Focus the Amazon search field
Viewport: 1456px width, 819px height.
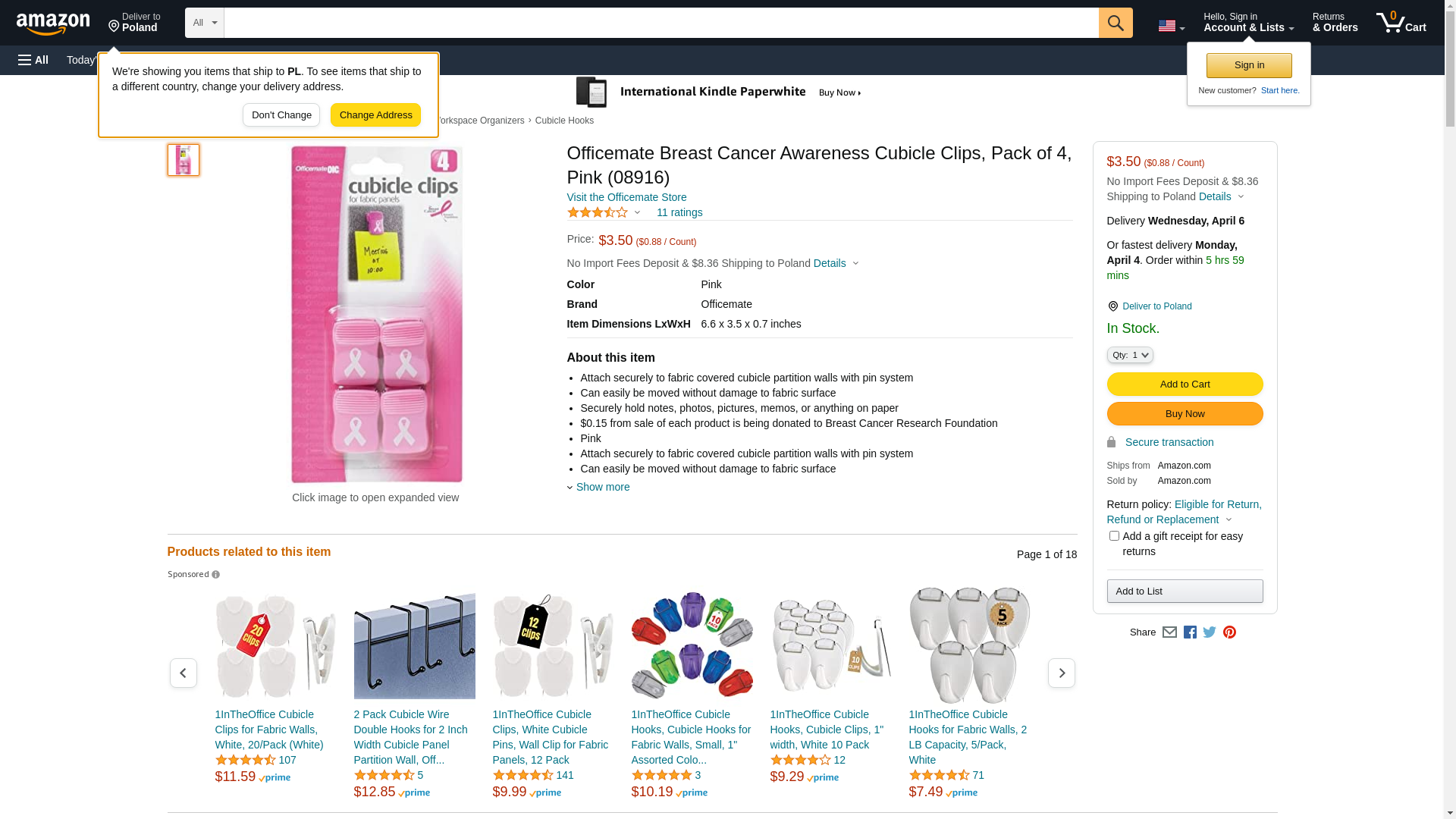(x=661, y=23)
